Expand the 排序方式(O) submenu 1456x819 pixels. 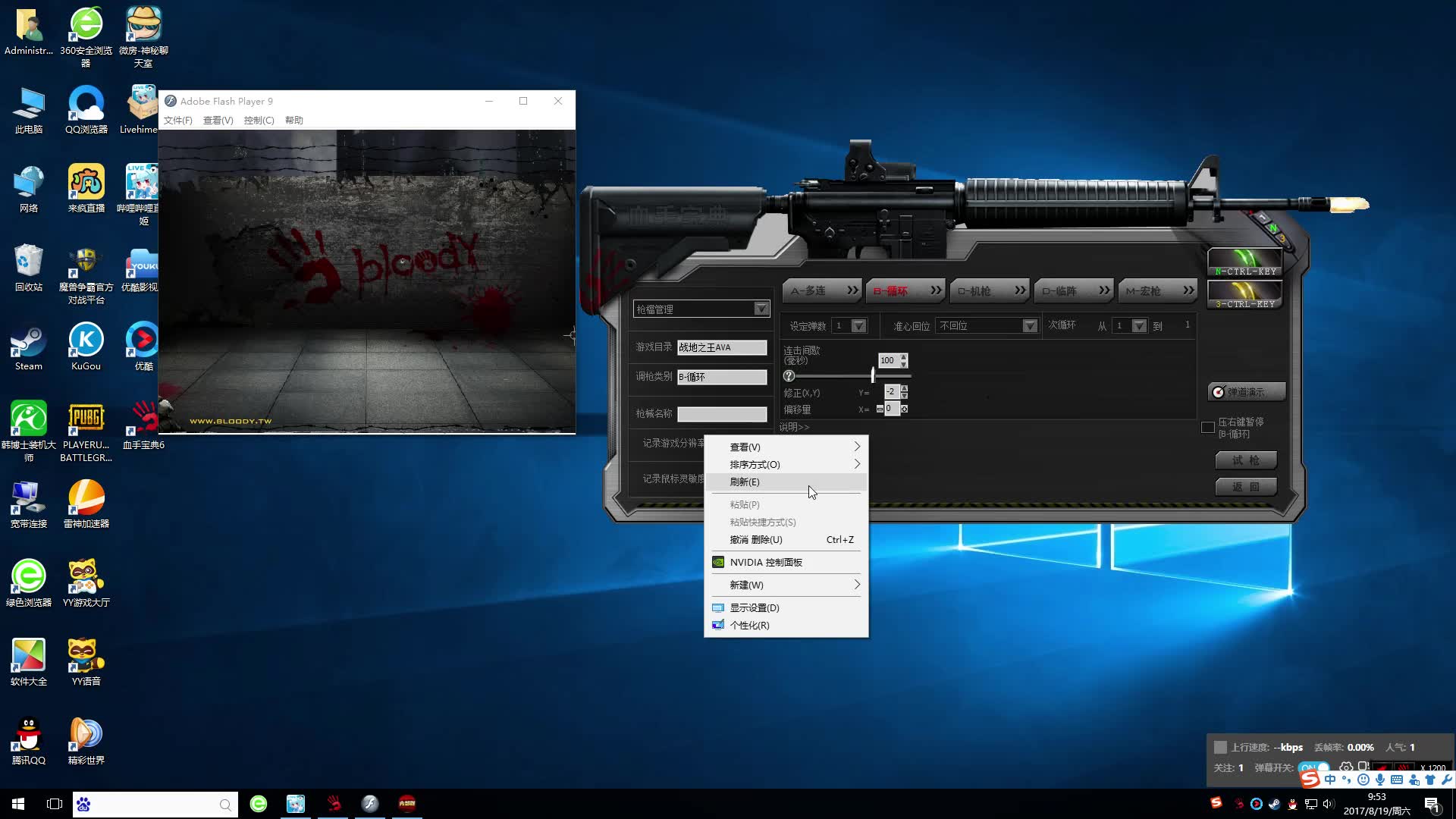pos(786,464)
